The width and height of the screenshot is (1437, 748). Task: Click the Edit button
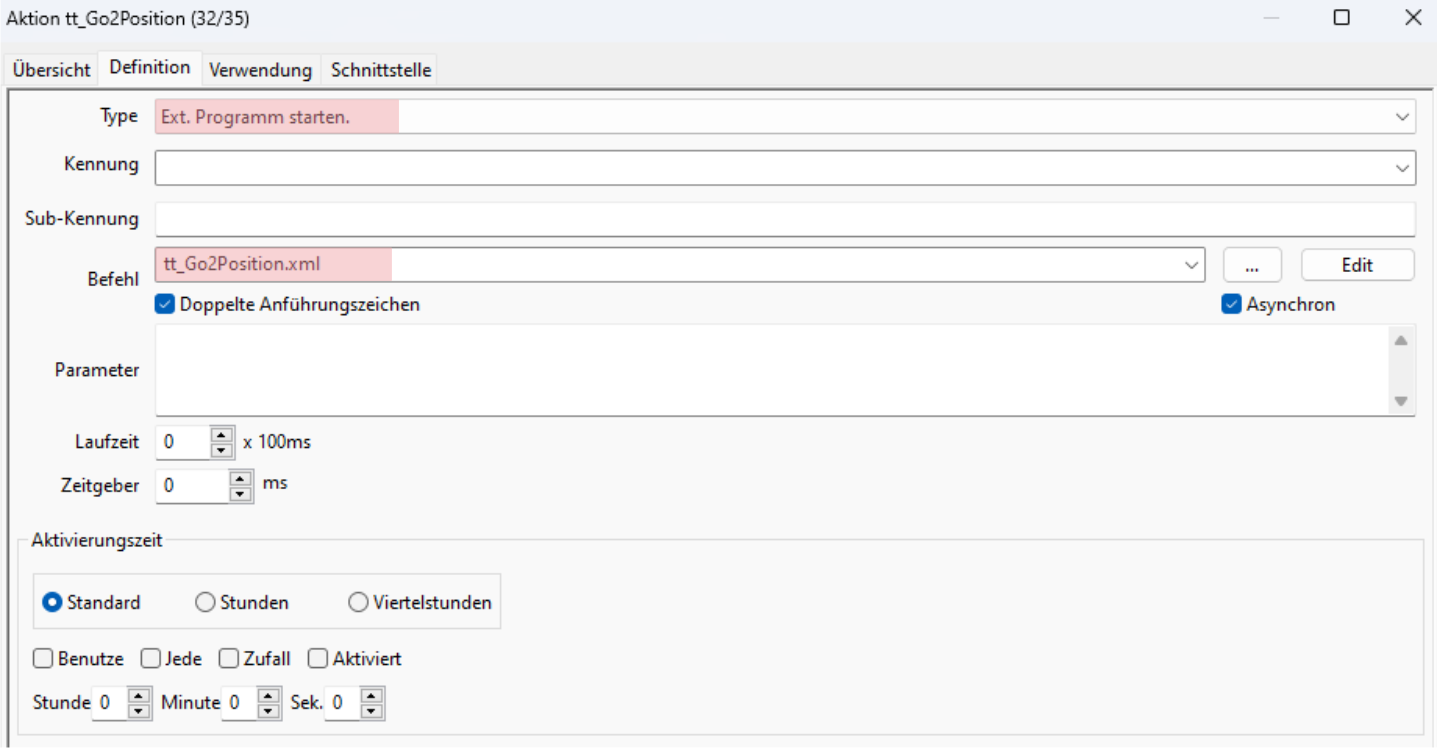(1357, 265)
